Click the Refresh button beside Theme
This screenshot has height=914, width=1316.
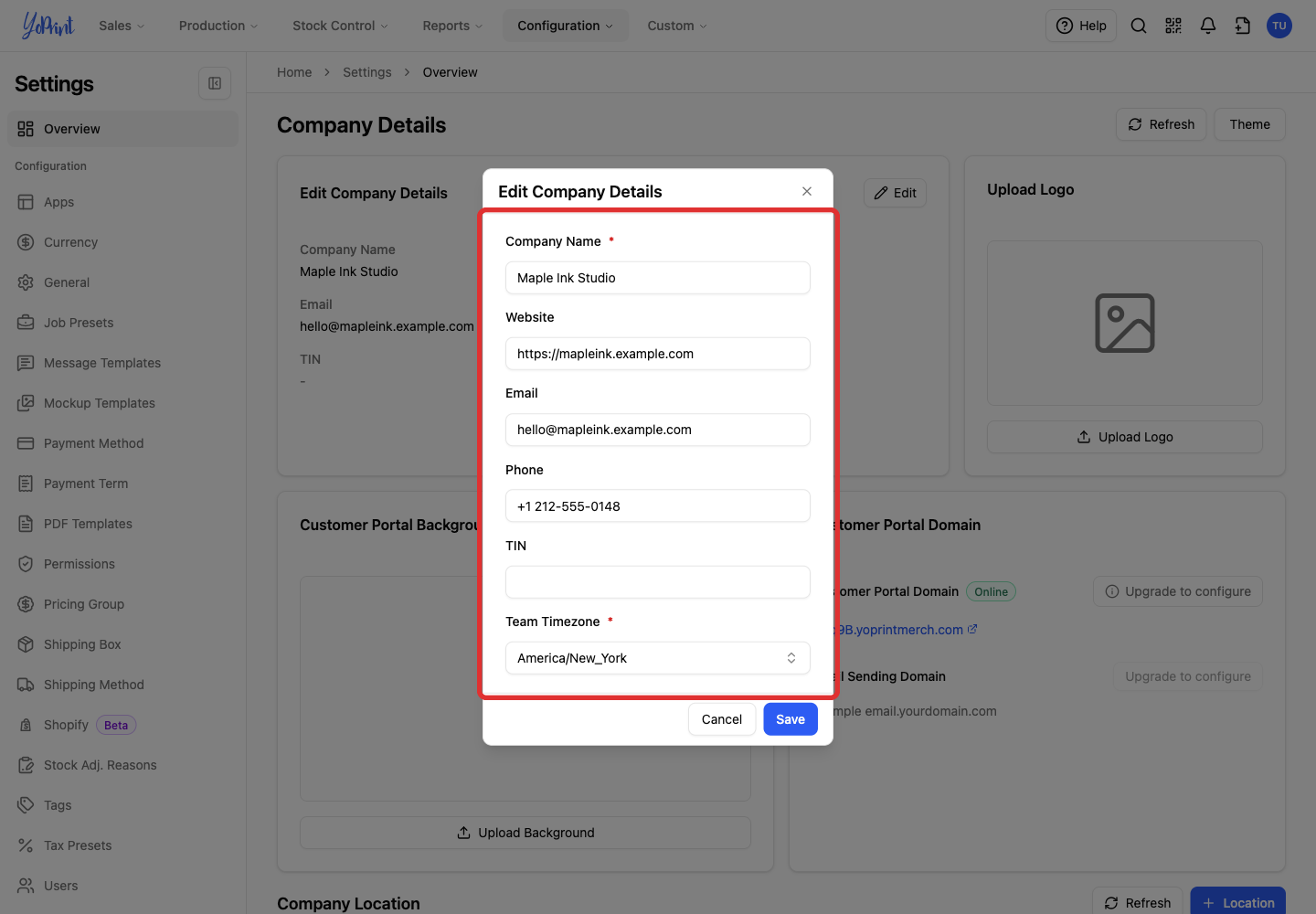tap(1162, 124)
